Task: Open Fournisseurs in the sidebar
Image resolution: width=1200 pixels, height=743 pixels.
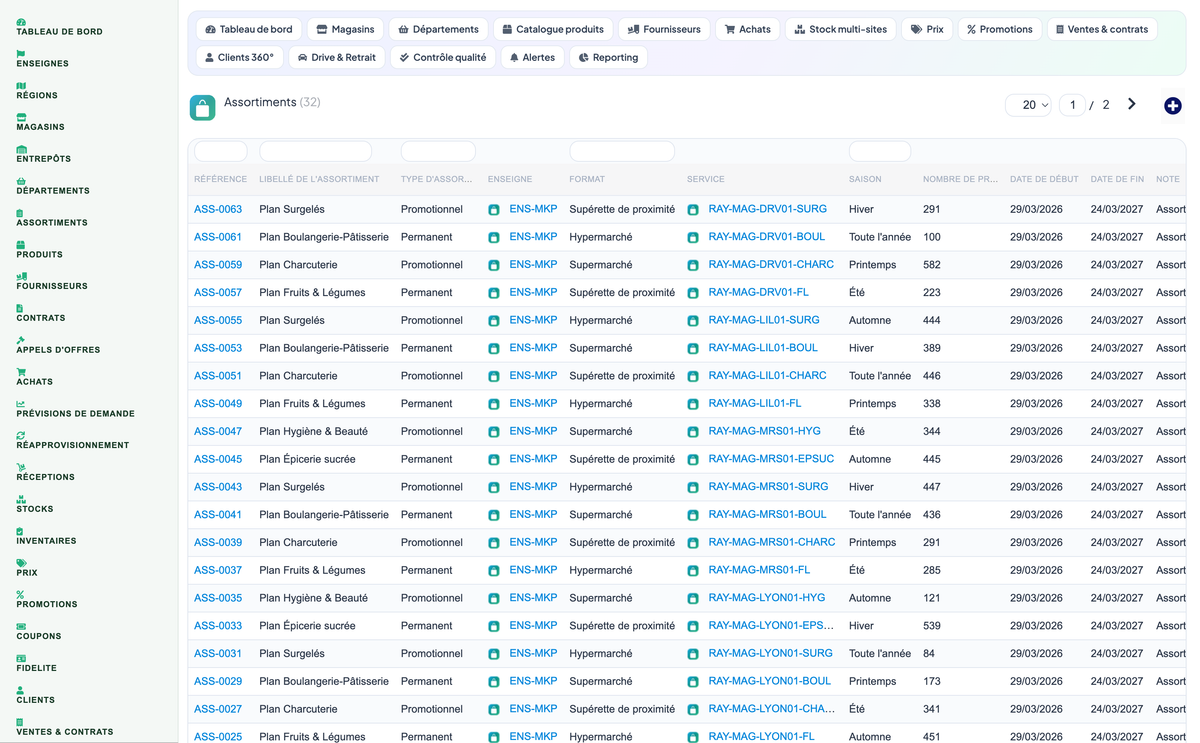Action: tap(52, 281)
